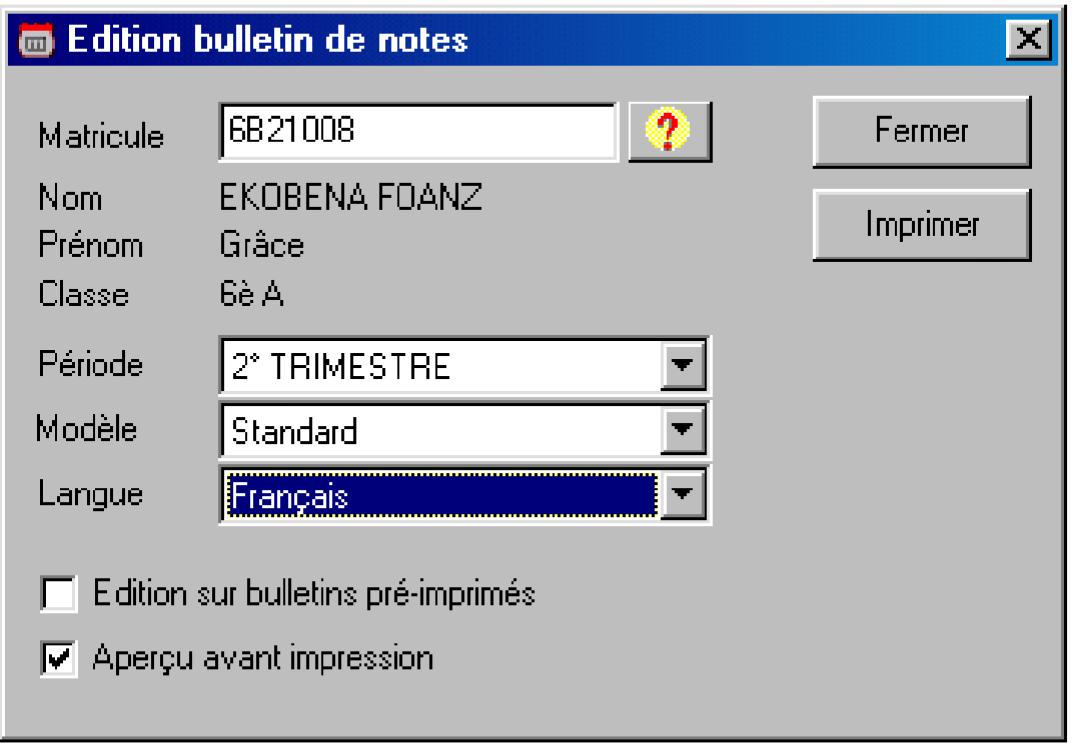Click the Prénom value Grâce
This screenshot has height=751, width=1080.
pos(261,245)
